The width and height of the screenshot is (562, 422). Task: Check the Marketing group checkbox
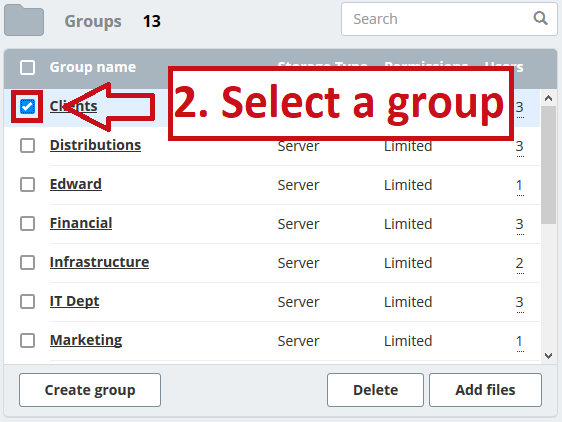(x=28, y=341)
